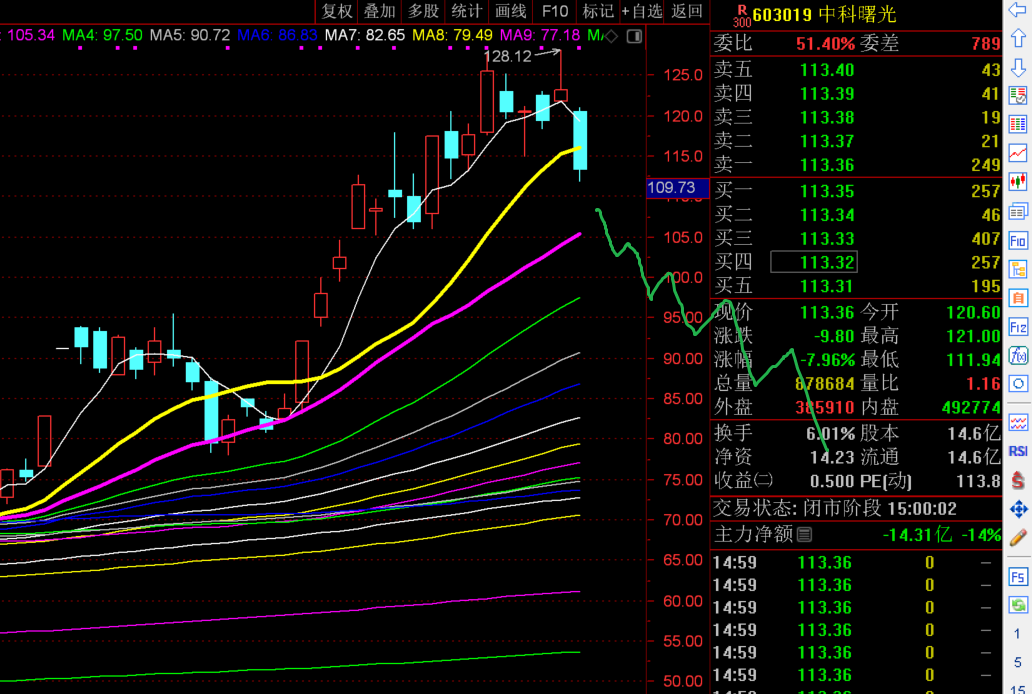Click the 总量 878684 value

coord(825,384)
